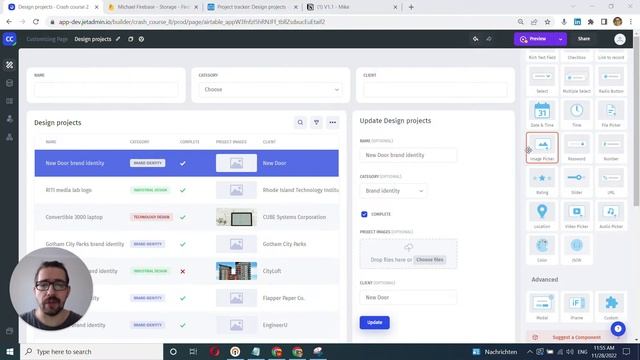Open the user avatar menu in the top bar
The height and width of the screenshot is (360, 640).
point(620,39)
